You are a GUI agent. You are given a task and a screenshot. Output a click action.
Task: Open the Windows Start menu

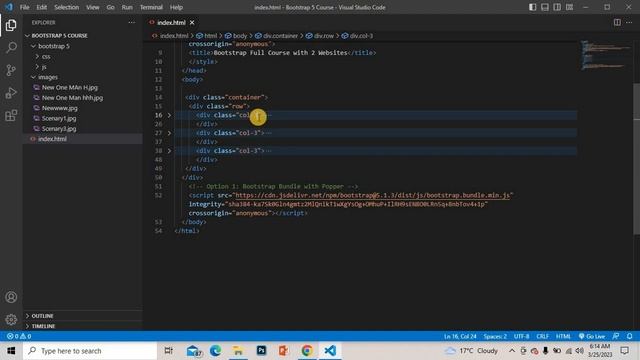click(11, 351)
